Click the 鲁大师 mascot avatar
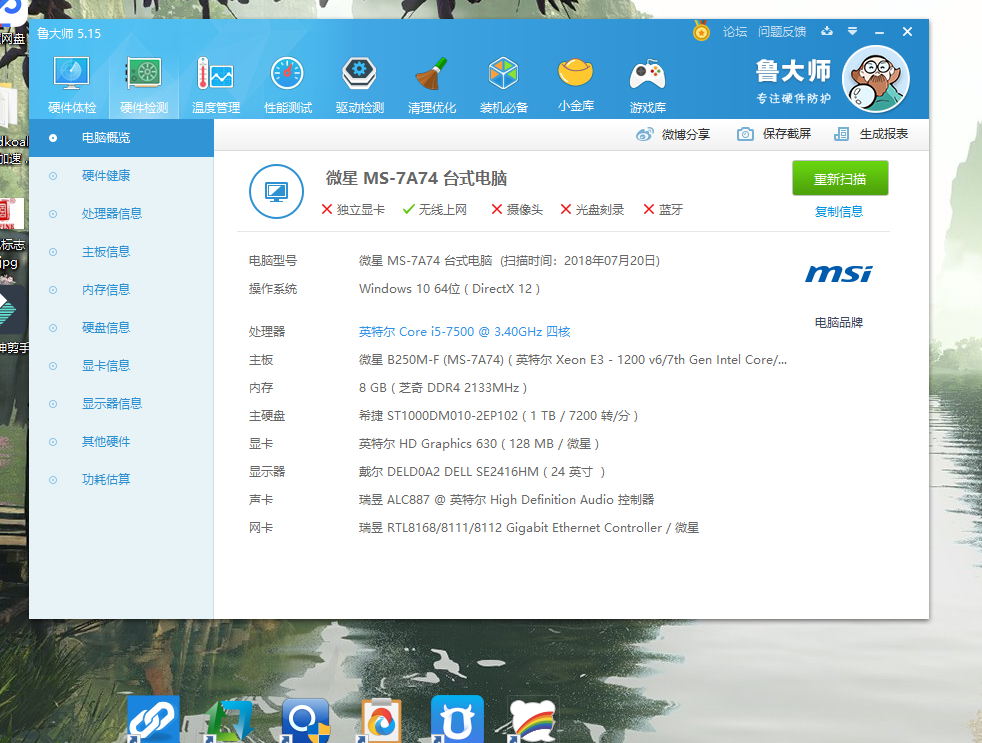This screenshot has width=982, height=743. tap(876, 79)
